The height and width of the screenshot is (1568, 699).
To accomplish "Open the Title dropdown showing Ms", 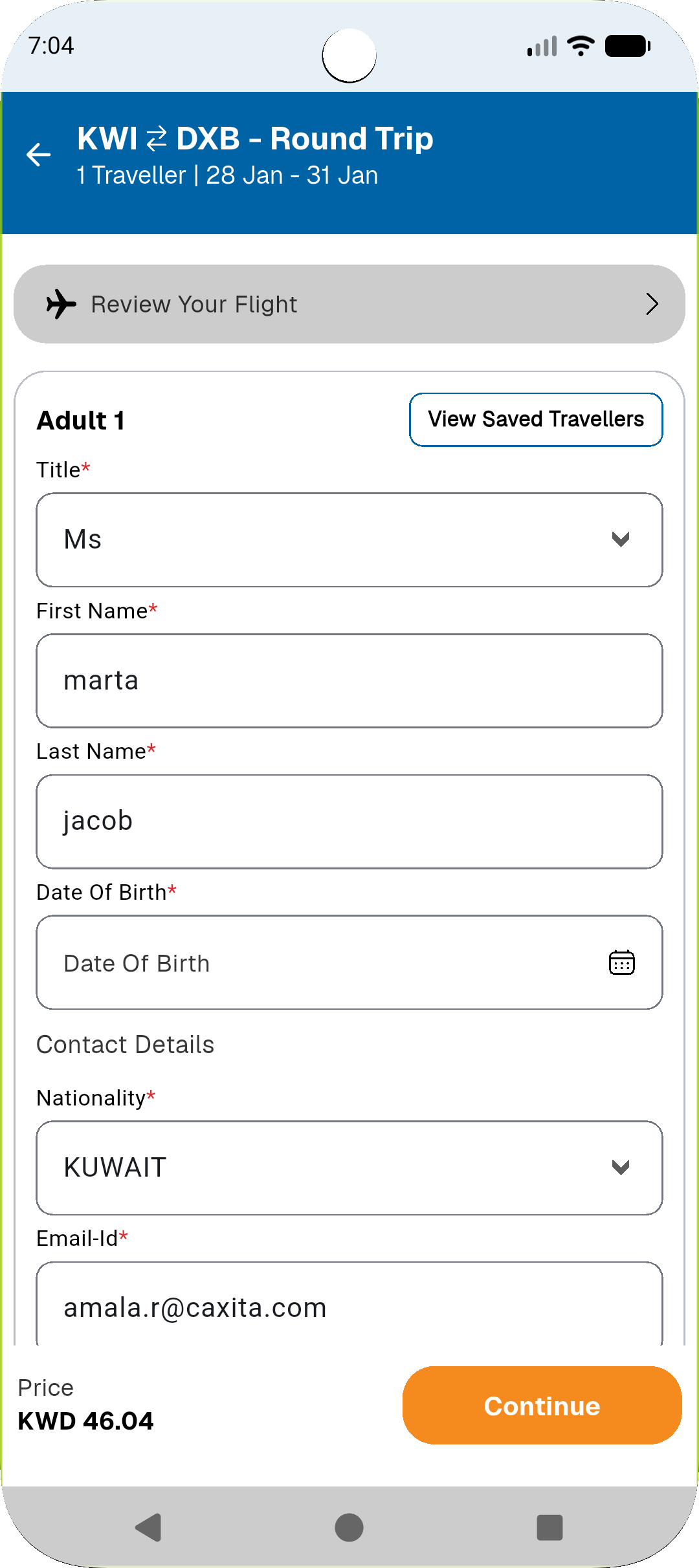I will pyautogui.click(x=349, y=540).
